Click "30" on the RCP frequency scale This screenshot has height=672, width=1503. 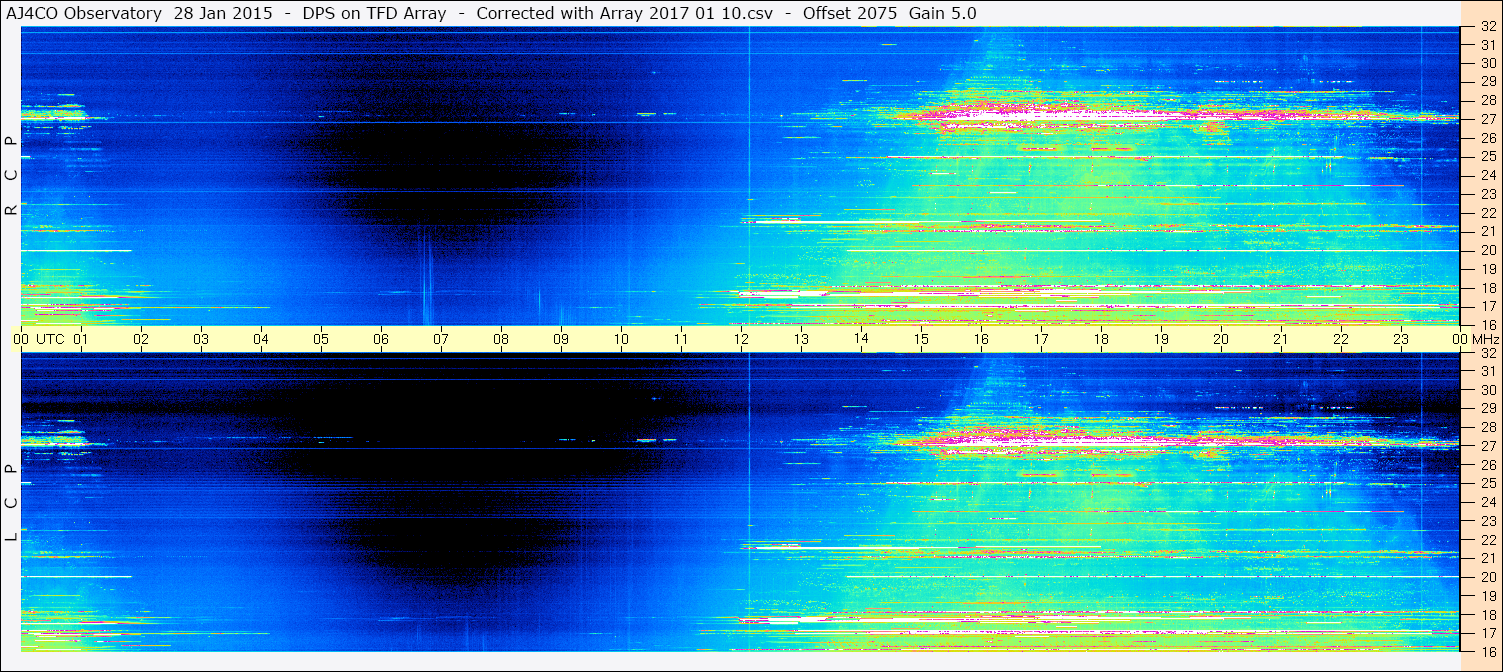1487,63
